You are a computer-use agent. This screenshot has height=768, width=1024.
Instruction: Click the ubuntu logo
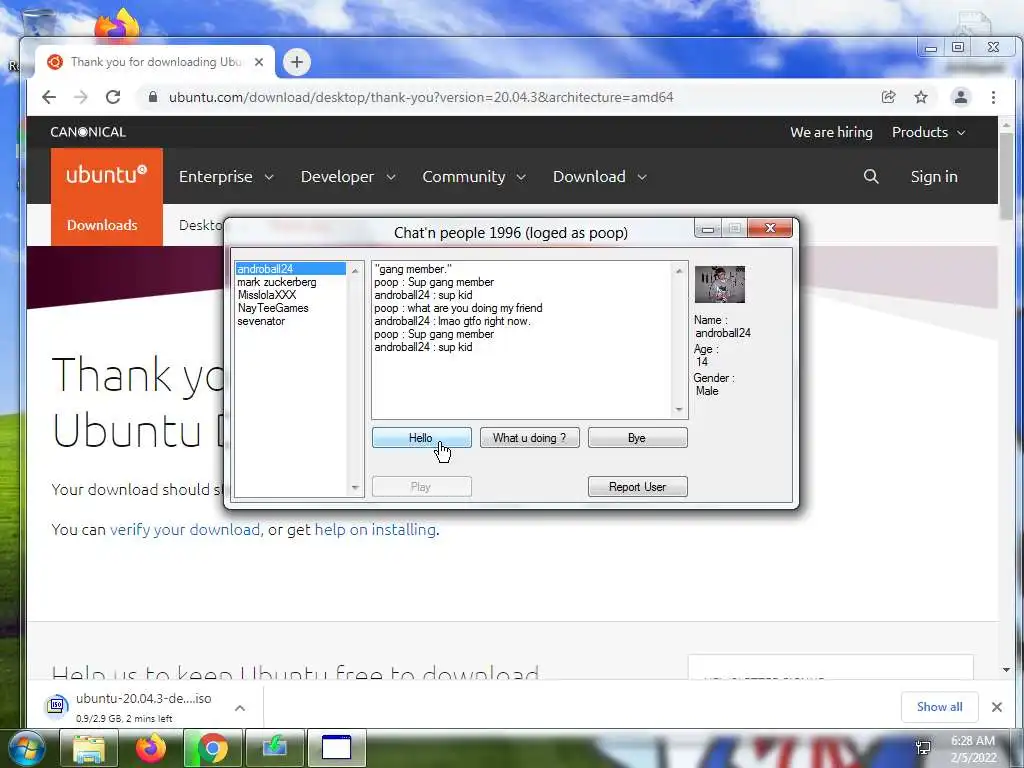point(106,175)
